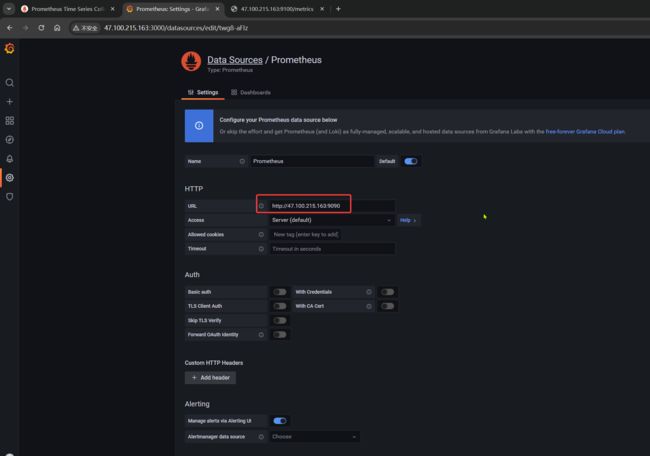Toggle the Default data source switch

(410, 161)
